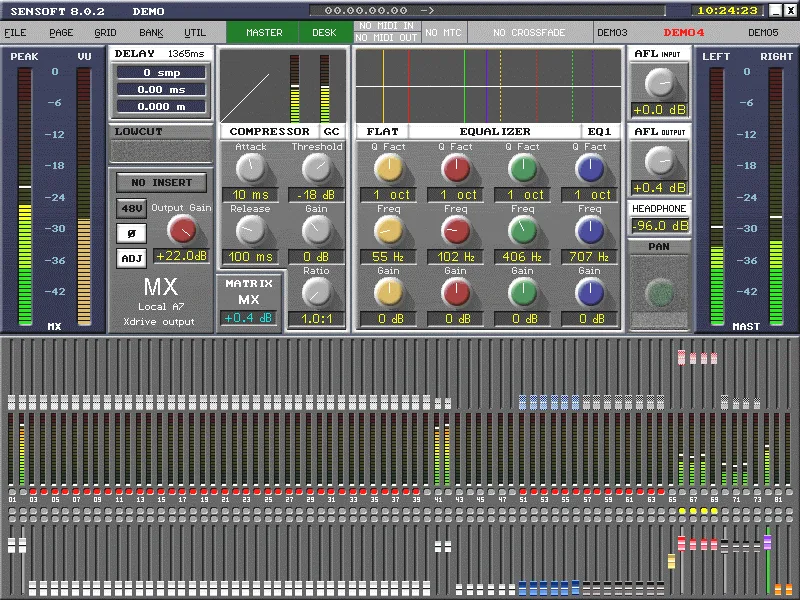Click the green Q Fact knob
This screenshot has height=600, width=800.
tap(523, 168)
